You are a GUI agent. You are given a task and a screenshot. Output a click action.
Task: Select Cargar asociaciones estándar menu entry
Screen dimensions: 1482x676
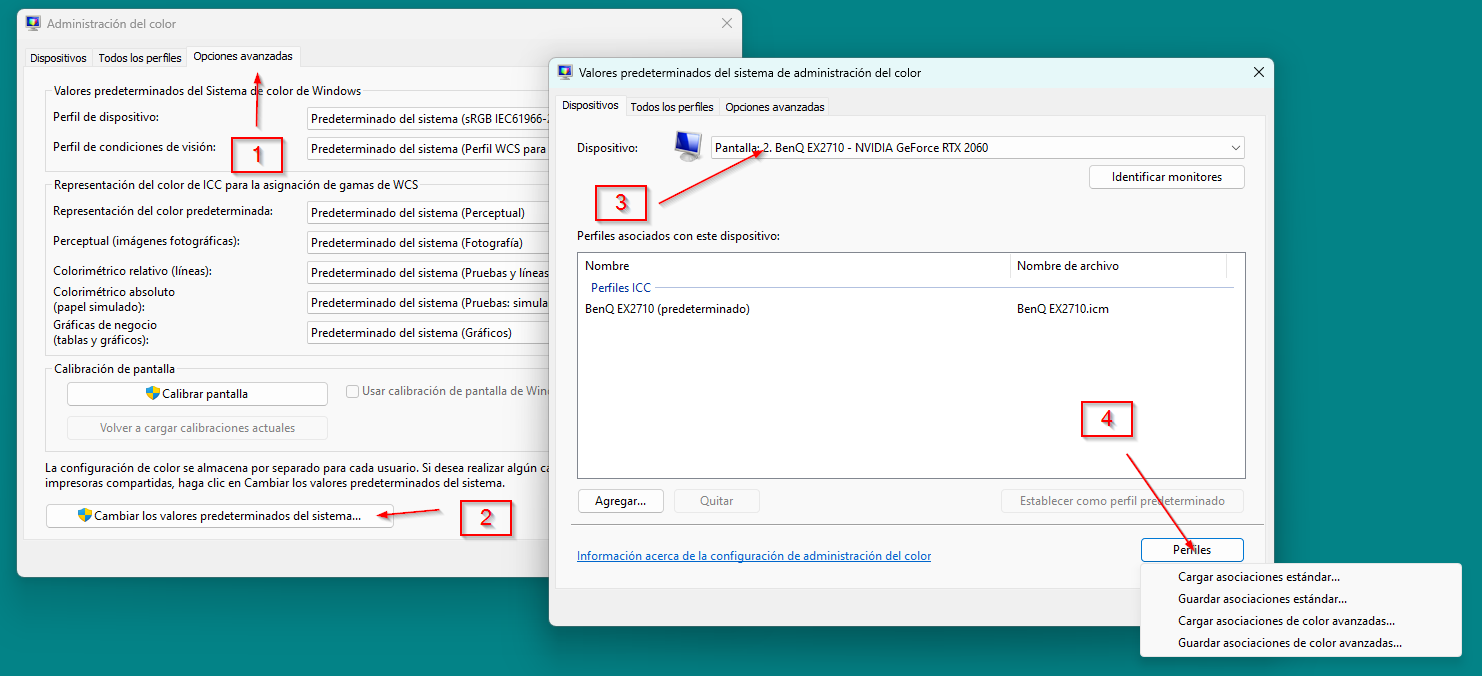coord(1259,577)
